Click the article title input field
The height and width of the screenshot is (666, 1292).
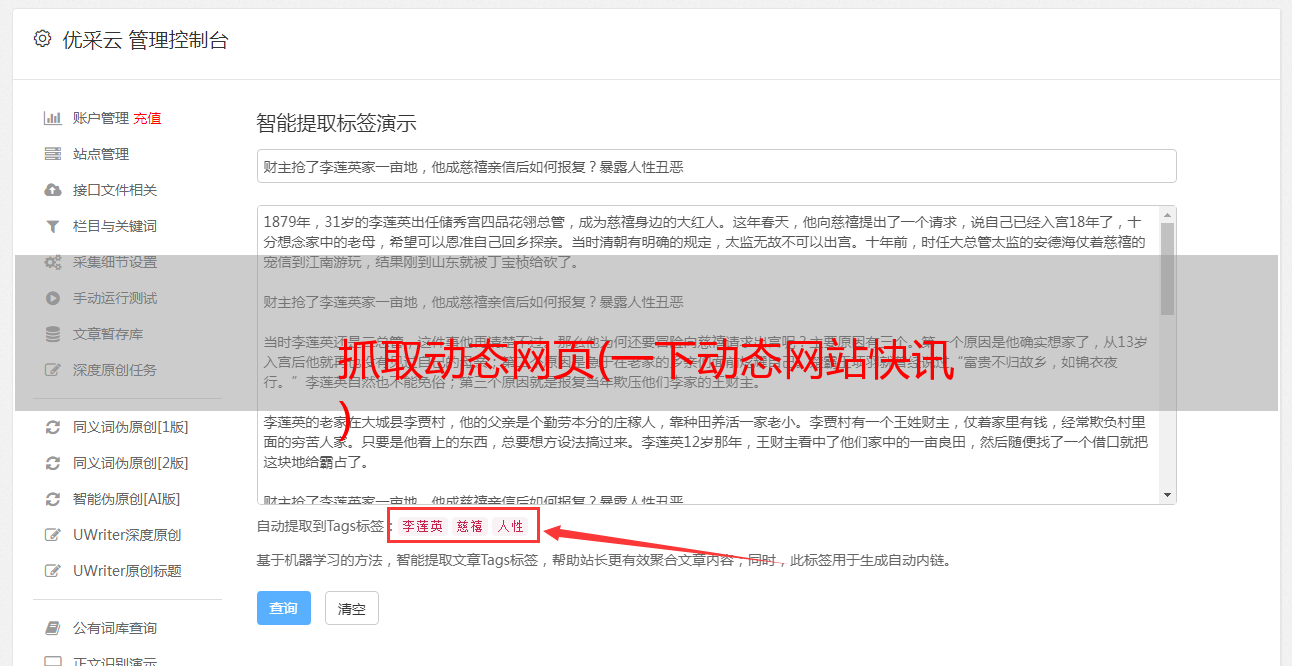pos(716,166)
